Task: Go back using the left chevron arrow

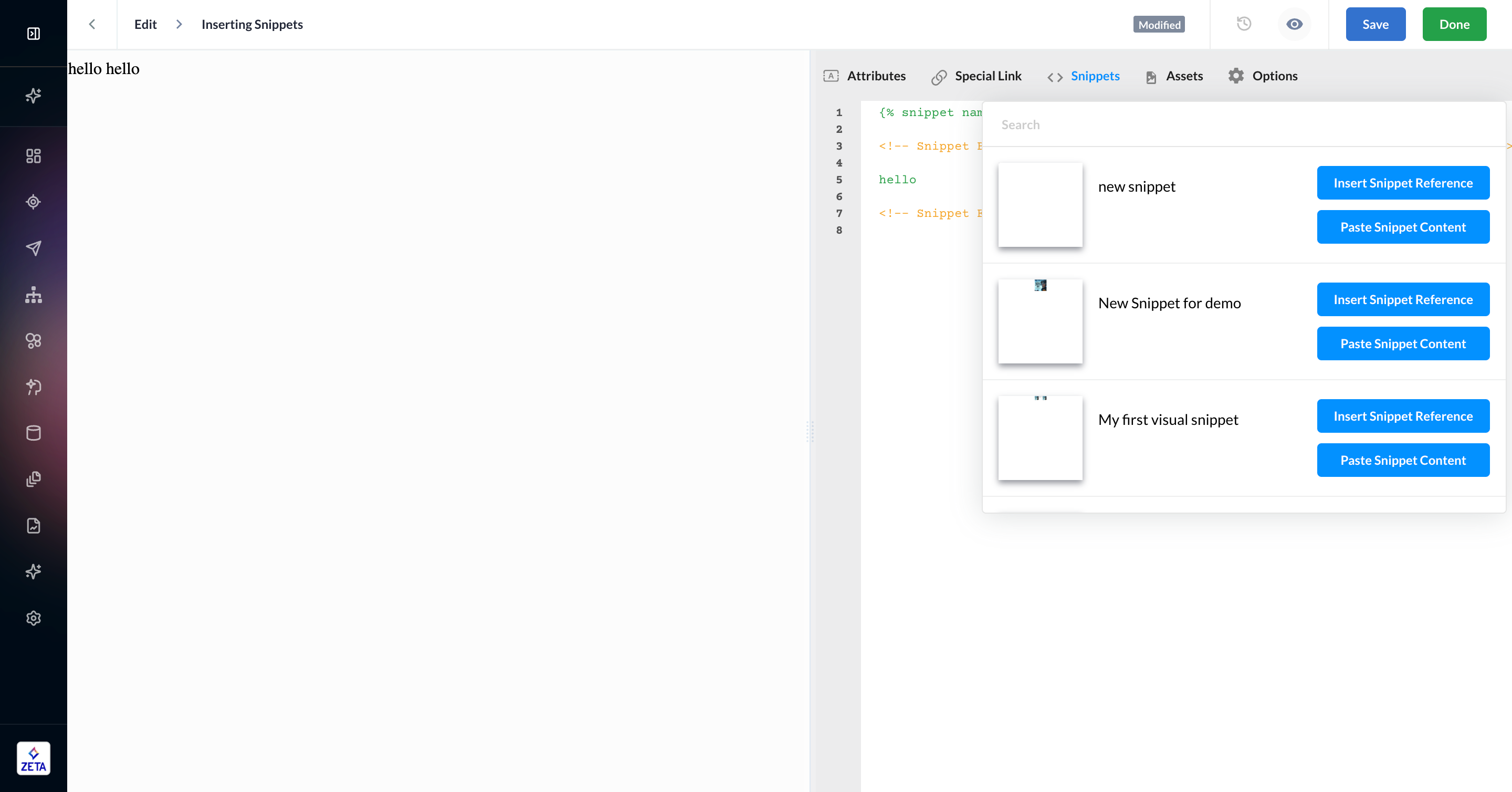Action: pos(92,24)
